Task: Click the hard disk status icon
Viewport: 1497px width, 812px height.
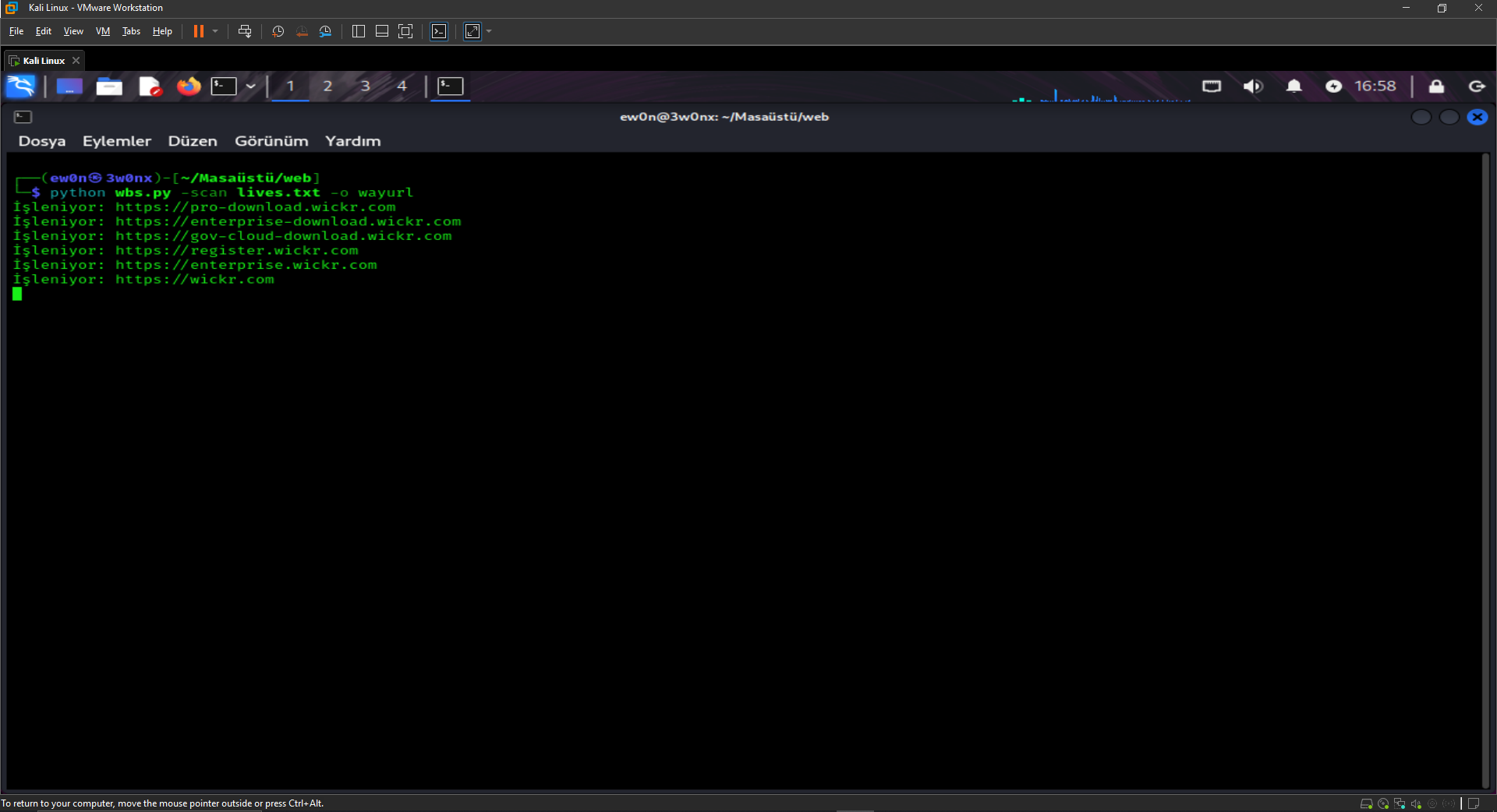Action: click(1366, 803)
